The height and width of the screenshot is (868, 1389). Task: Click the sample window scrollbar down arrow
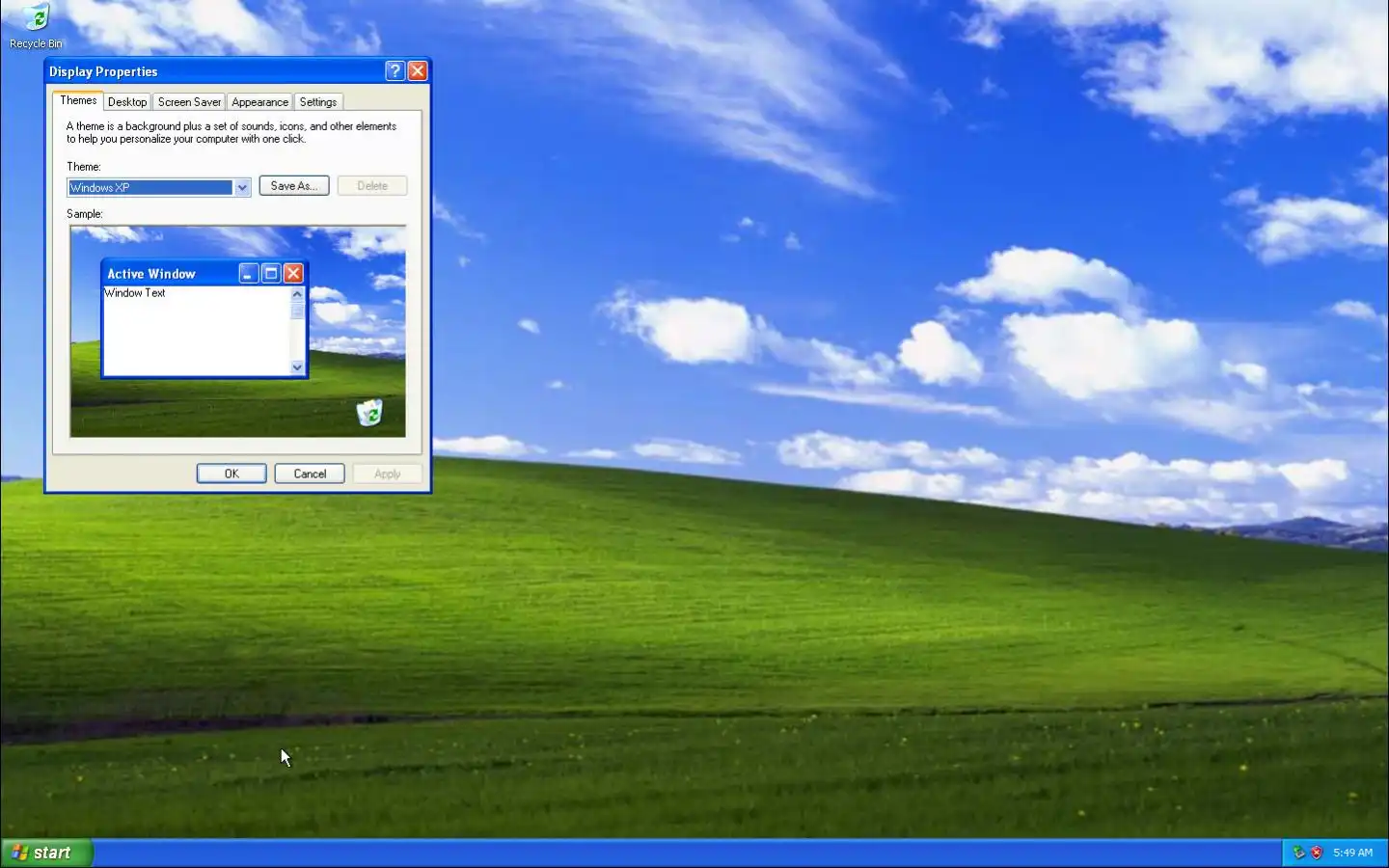[x=297, y=366]
